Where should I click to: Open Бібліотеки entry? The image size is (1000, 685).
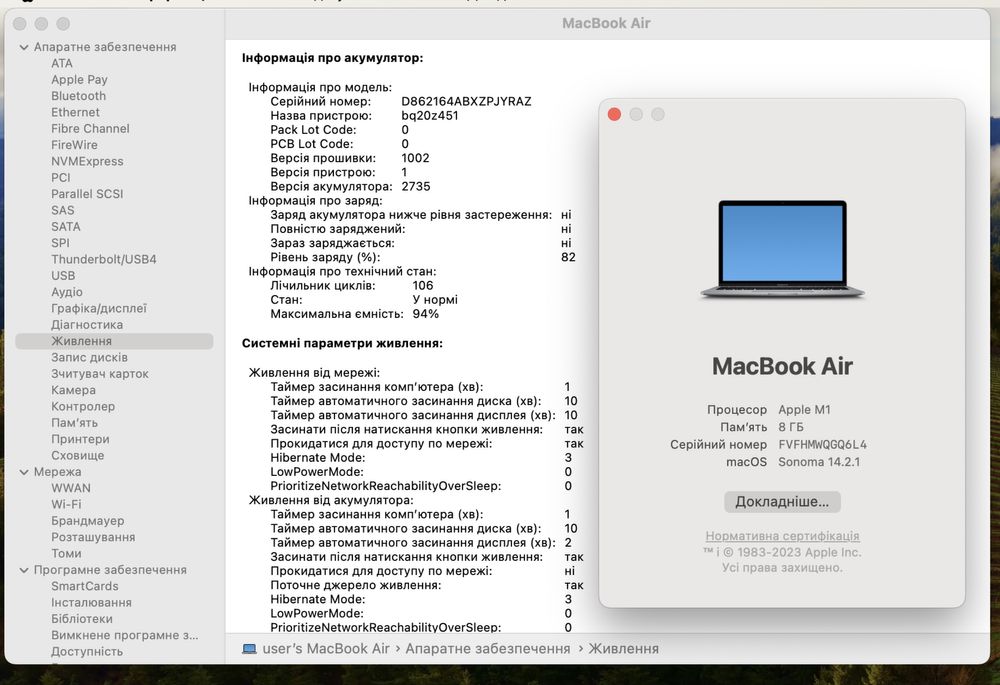(82, 619)
